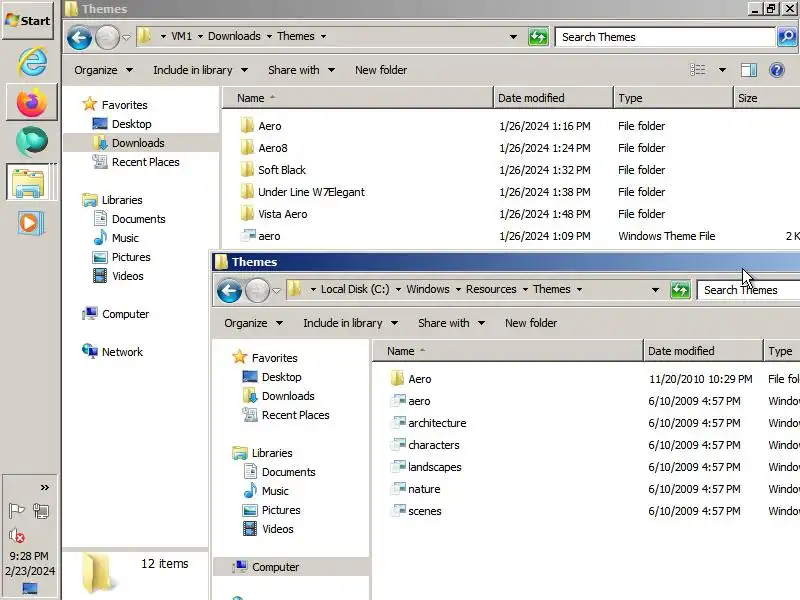The height and width of the screenshot is (600, 800).
Task: Open Recent Places in back window sidebar
Action: click(x=145, y=162)
